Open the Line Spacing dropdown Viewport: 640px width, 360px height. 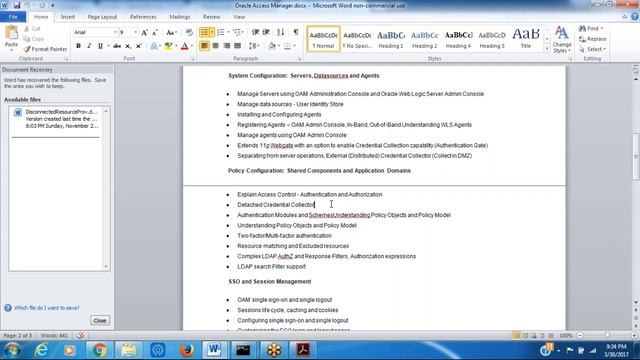click(x=254, y=46)
